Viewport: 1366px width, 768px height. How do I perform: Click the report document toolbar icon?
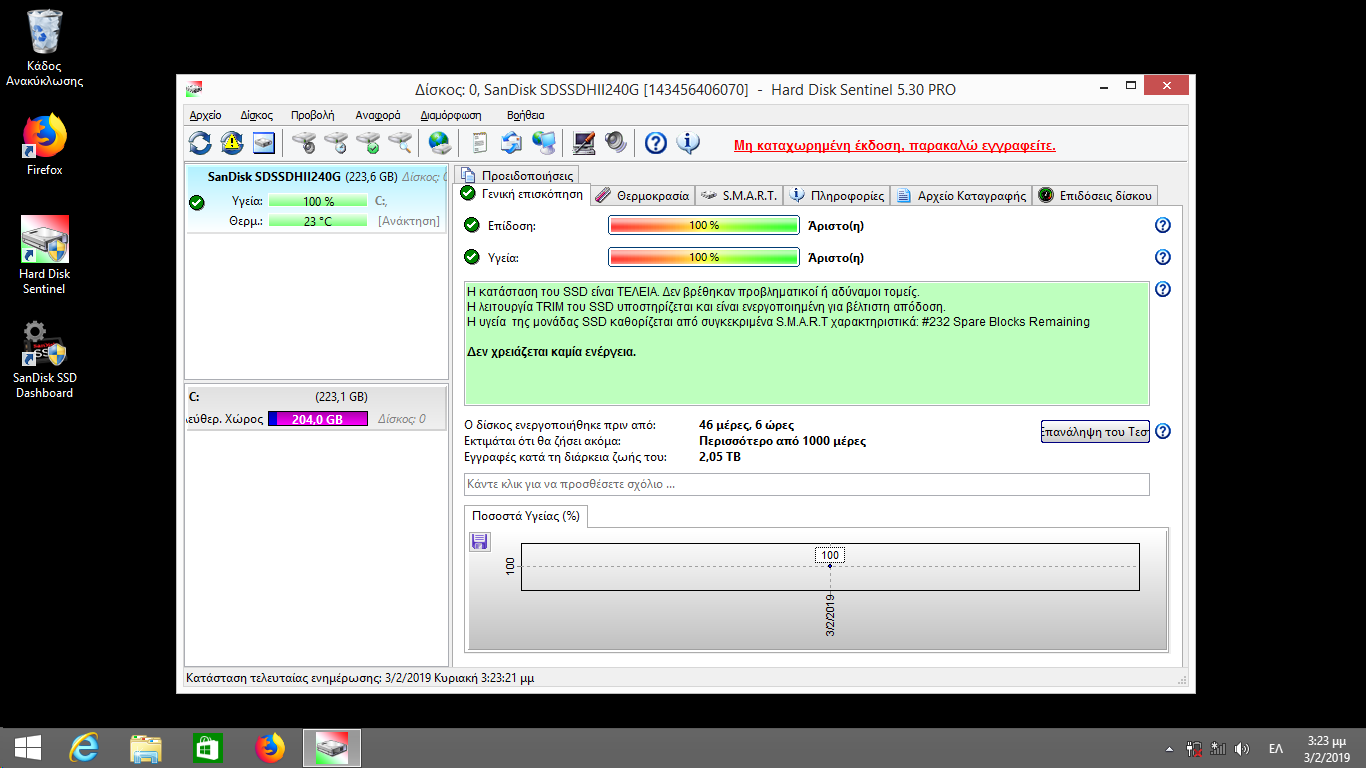480,143
